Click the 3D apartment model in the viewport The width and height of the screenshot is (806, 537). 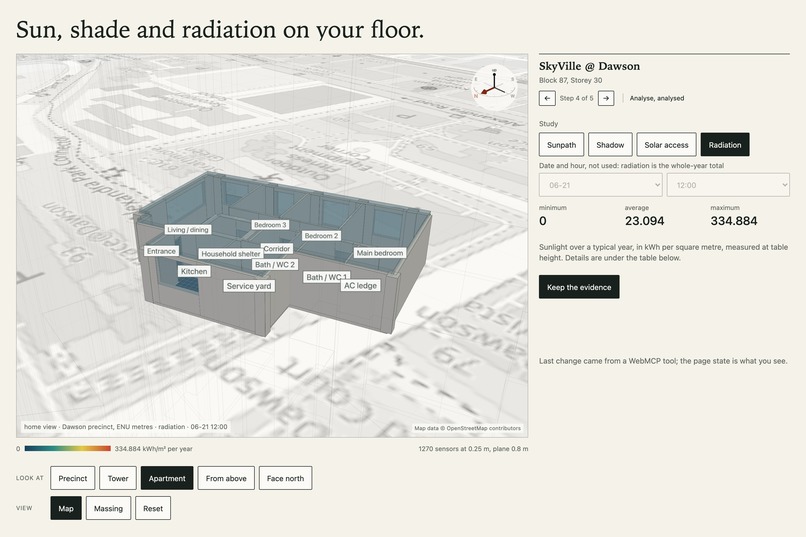click(283, 254)
